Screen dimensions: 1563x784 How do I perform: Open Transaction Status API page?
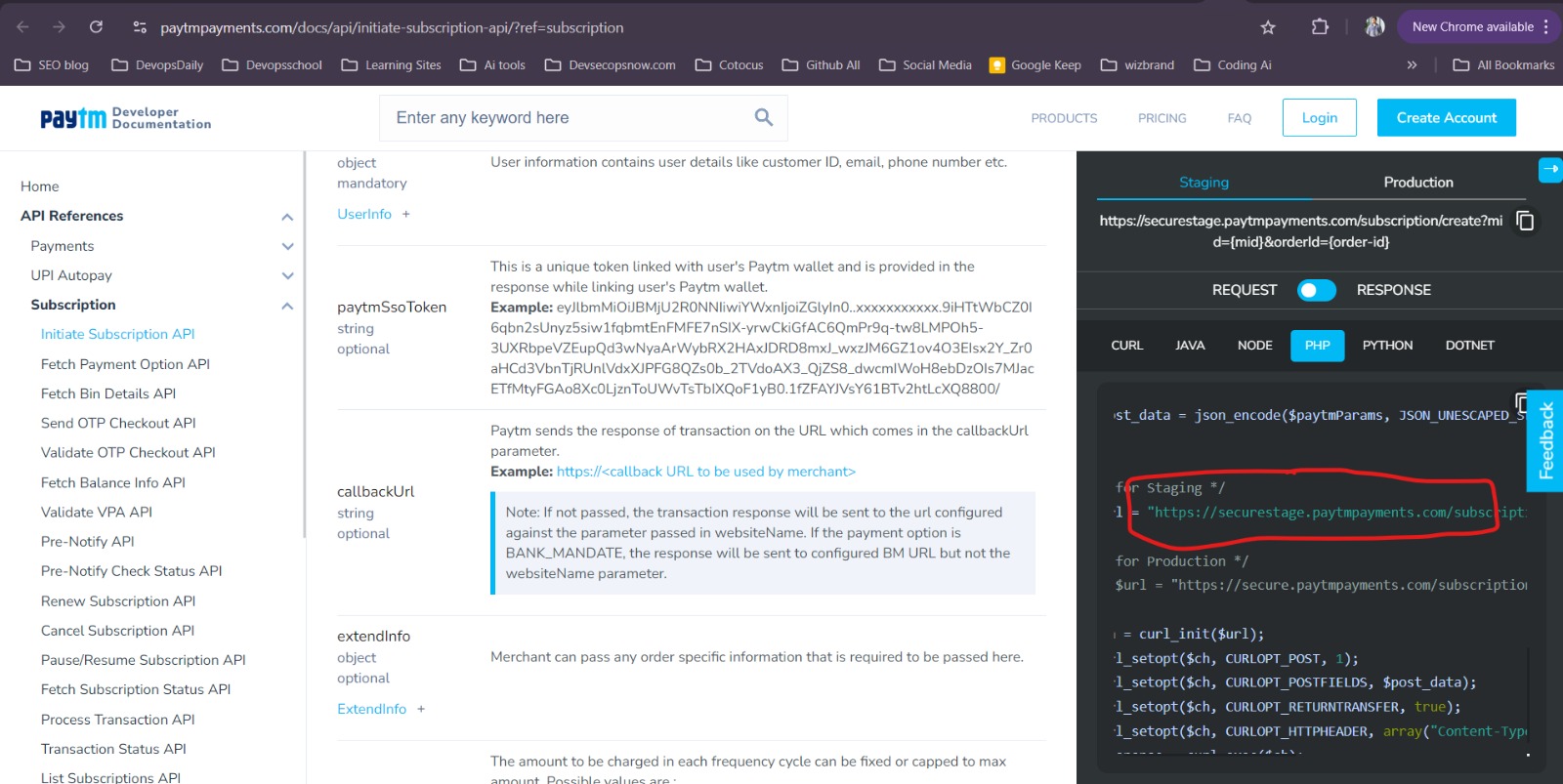click(x=113, y=749)
